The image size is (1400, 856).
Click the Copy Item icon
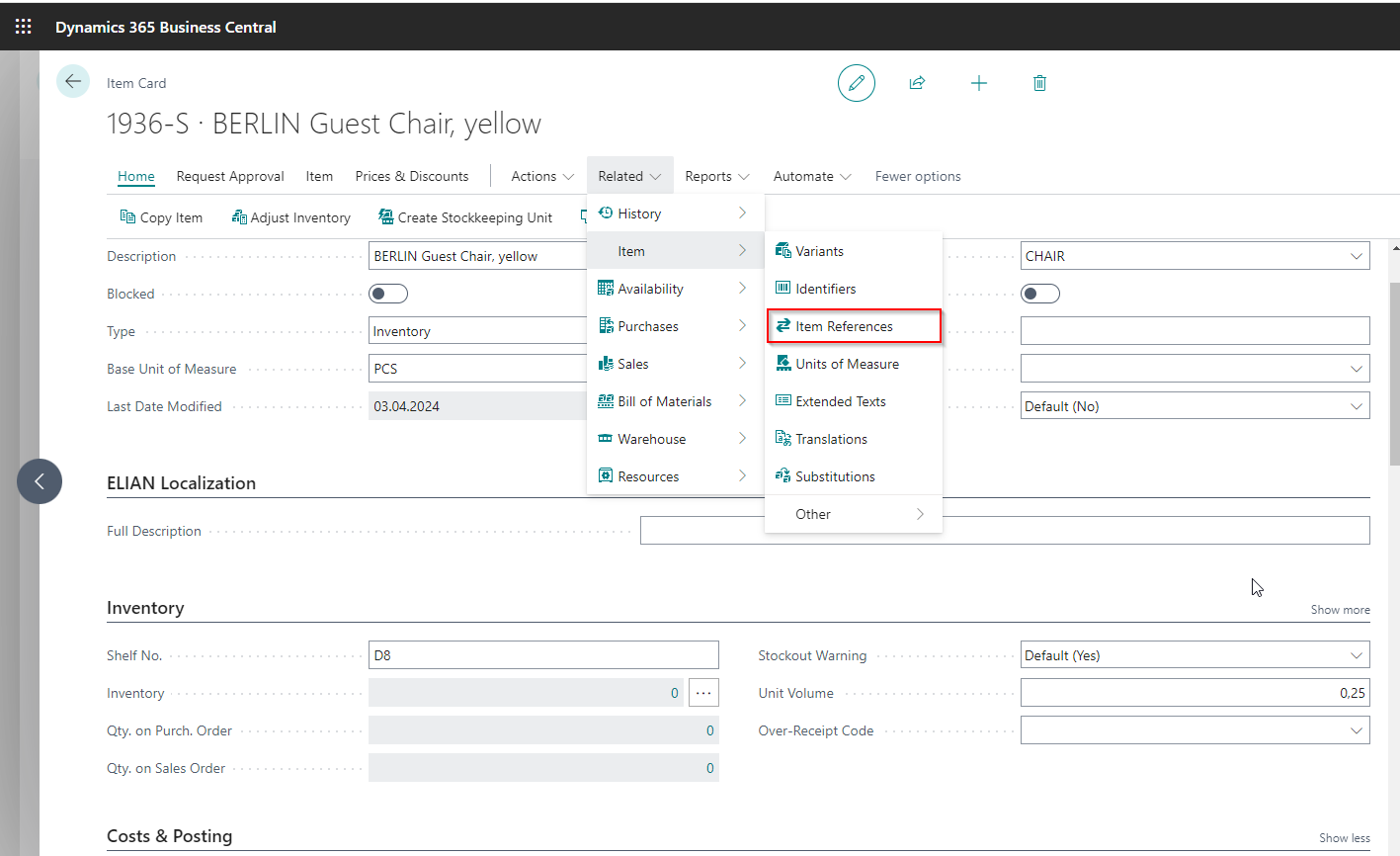127,216
